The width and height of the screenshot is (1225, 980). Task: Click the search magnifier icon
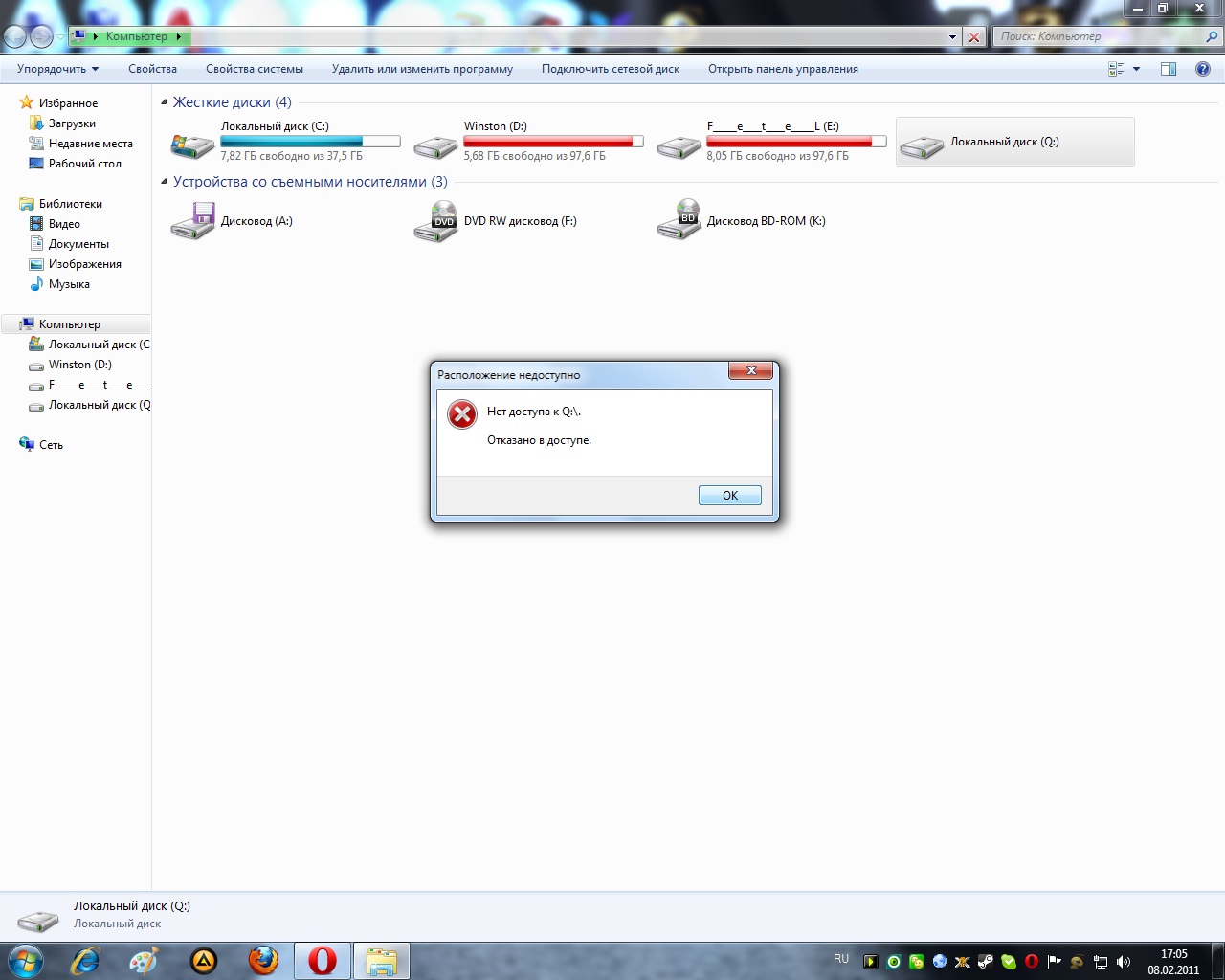(x=1213, y=37)
